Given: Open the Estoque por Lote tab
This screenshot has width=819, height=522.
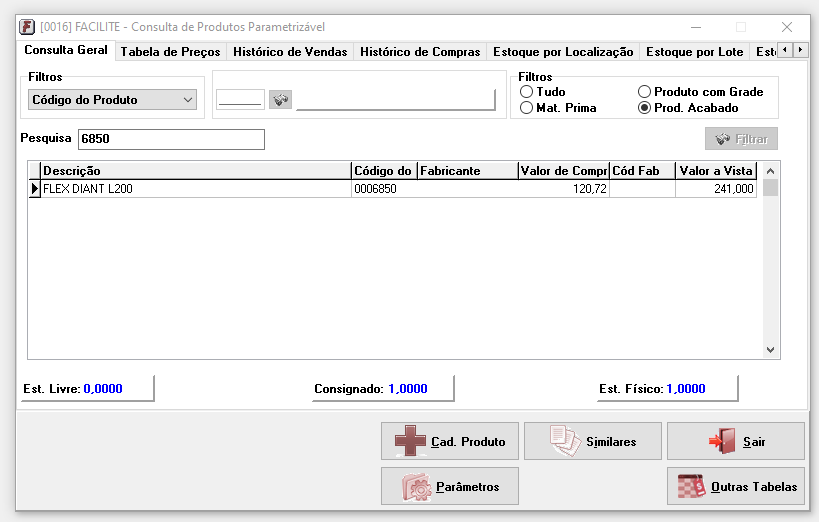Looking at the screenshot, I should pyautogui.click(x=695, y=52).
